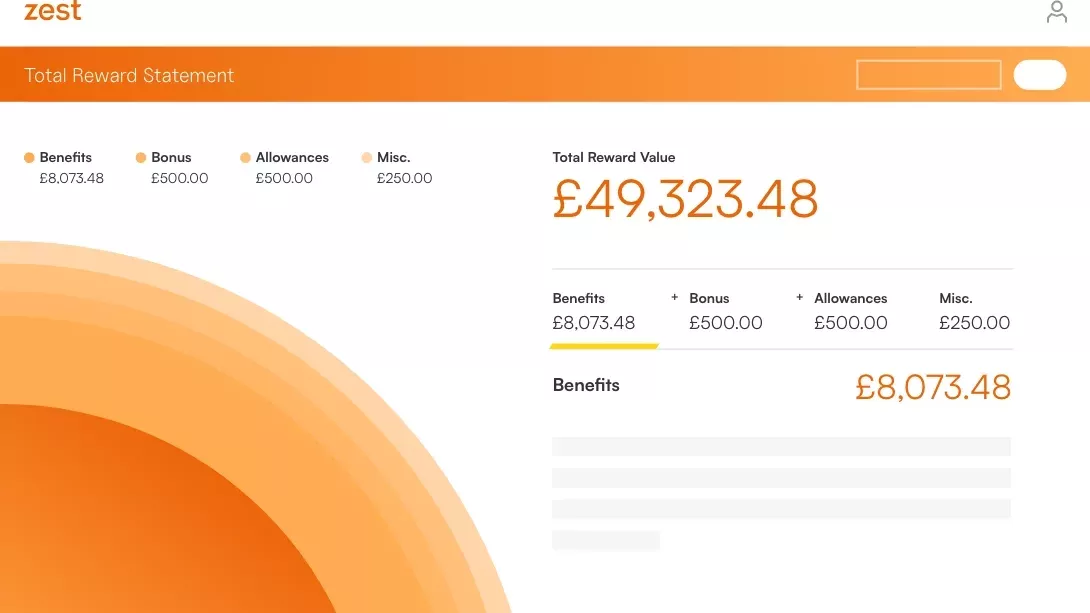Click the white pill button in header

(x=1040, y=75)
